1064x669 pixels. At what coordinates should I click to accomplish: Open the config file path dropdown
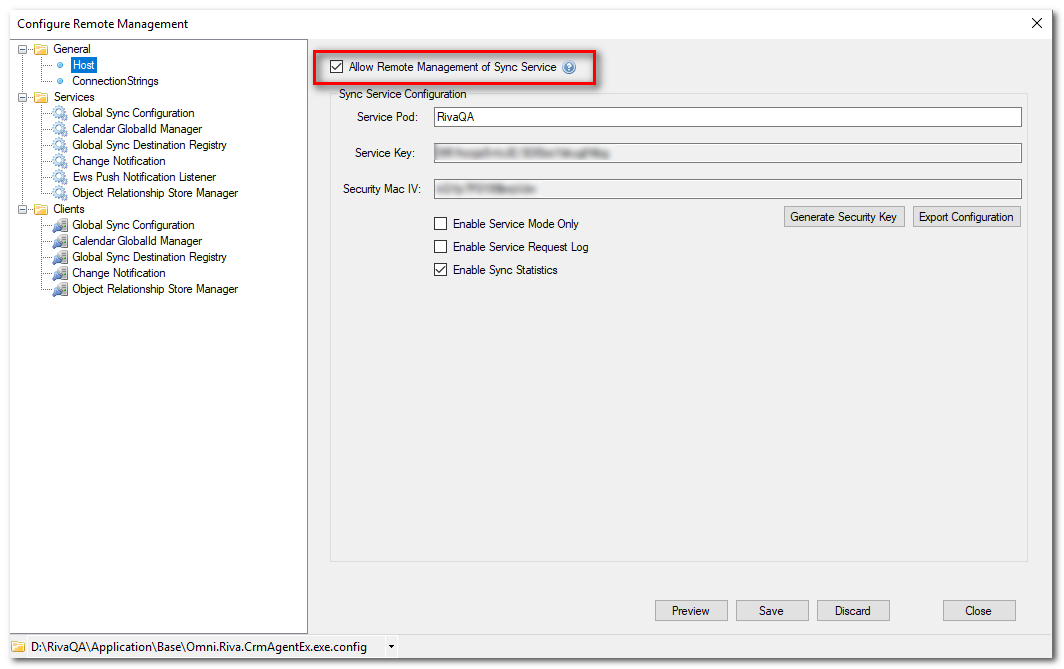pos(389,647)
